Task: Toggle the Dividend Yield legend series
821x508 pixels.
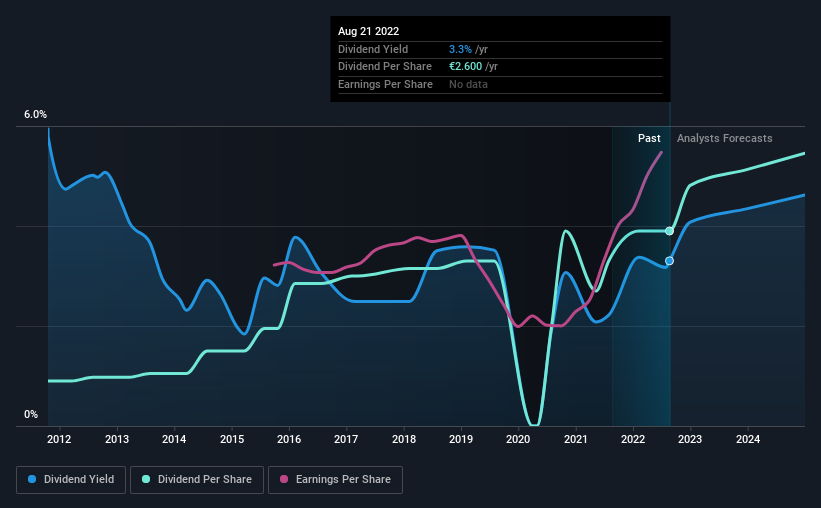Action: [x=71, y=480]
